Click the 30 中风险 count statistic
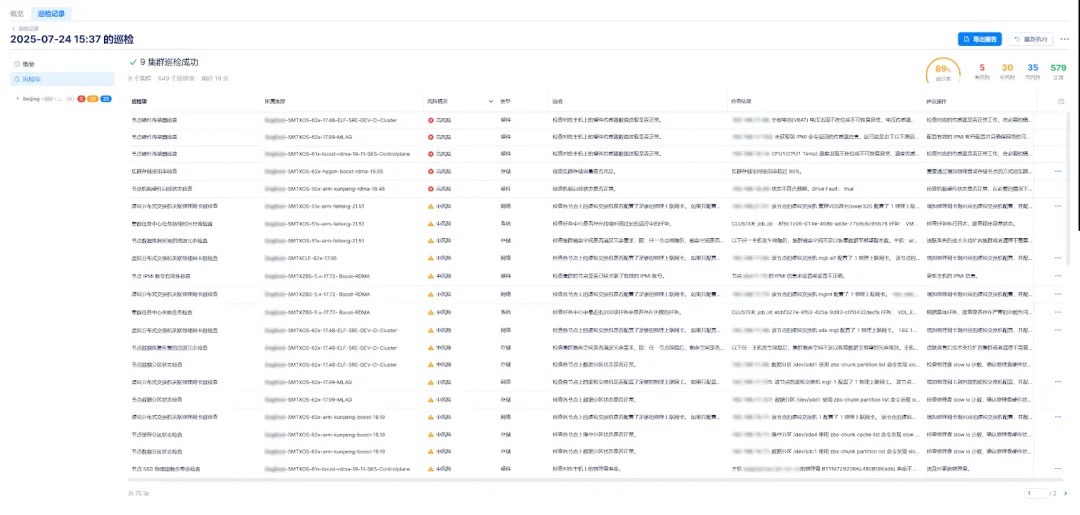This screenshot has width=1080, height=515. (1007, 70)
